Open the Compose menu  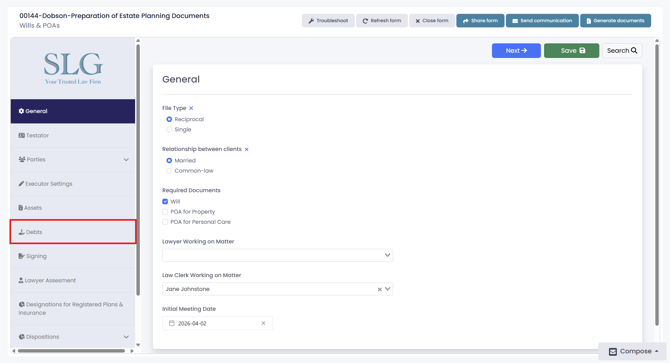[x=632, y=351]
